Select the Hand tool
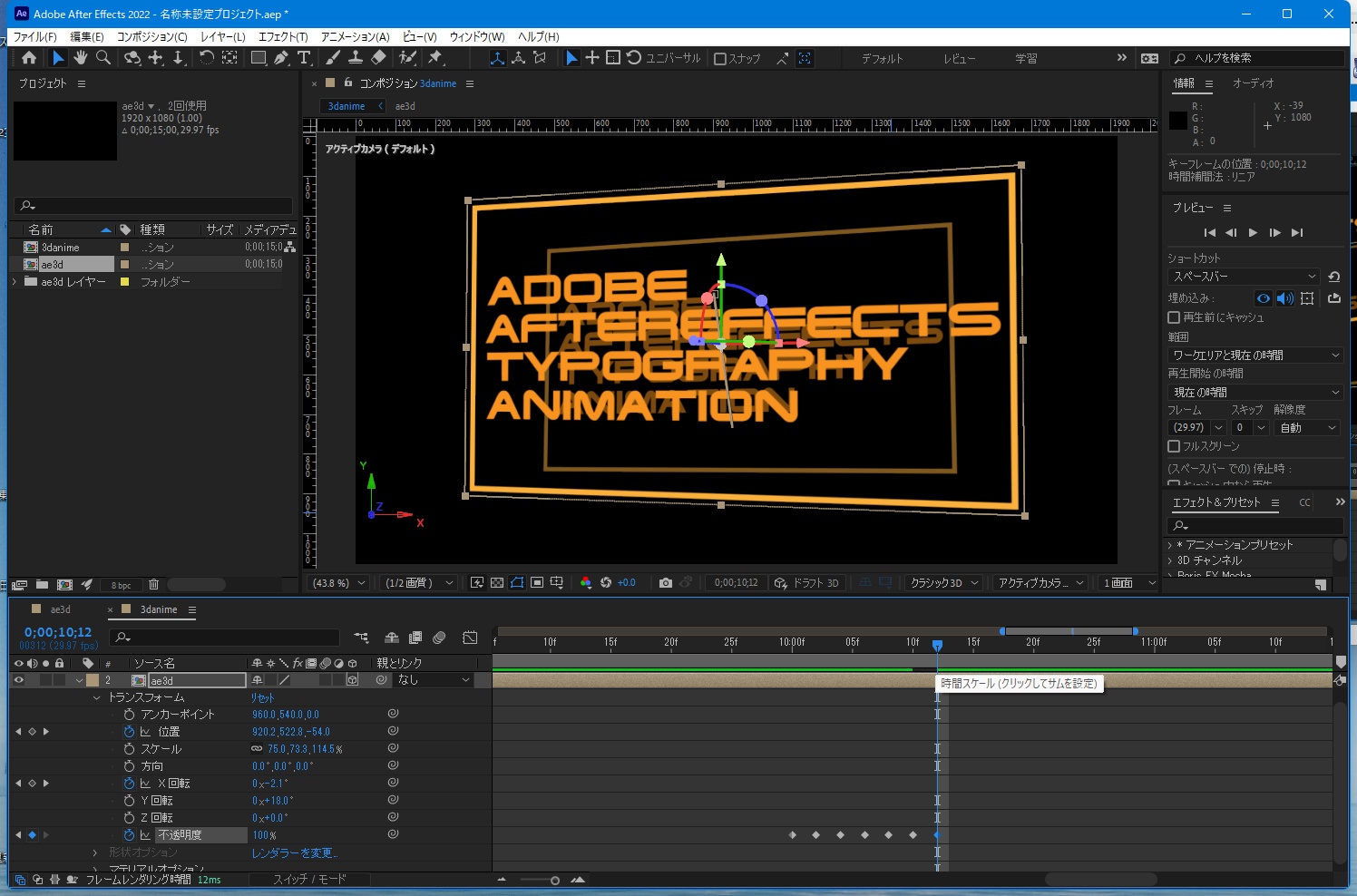 [x=81, y=57]
